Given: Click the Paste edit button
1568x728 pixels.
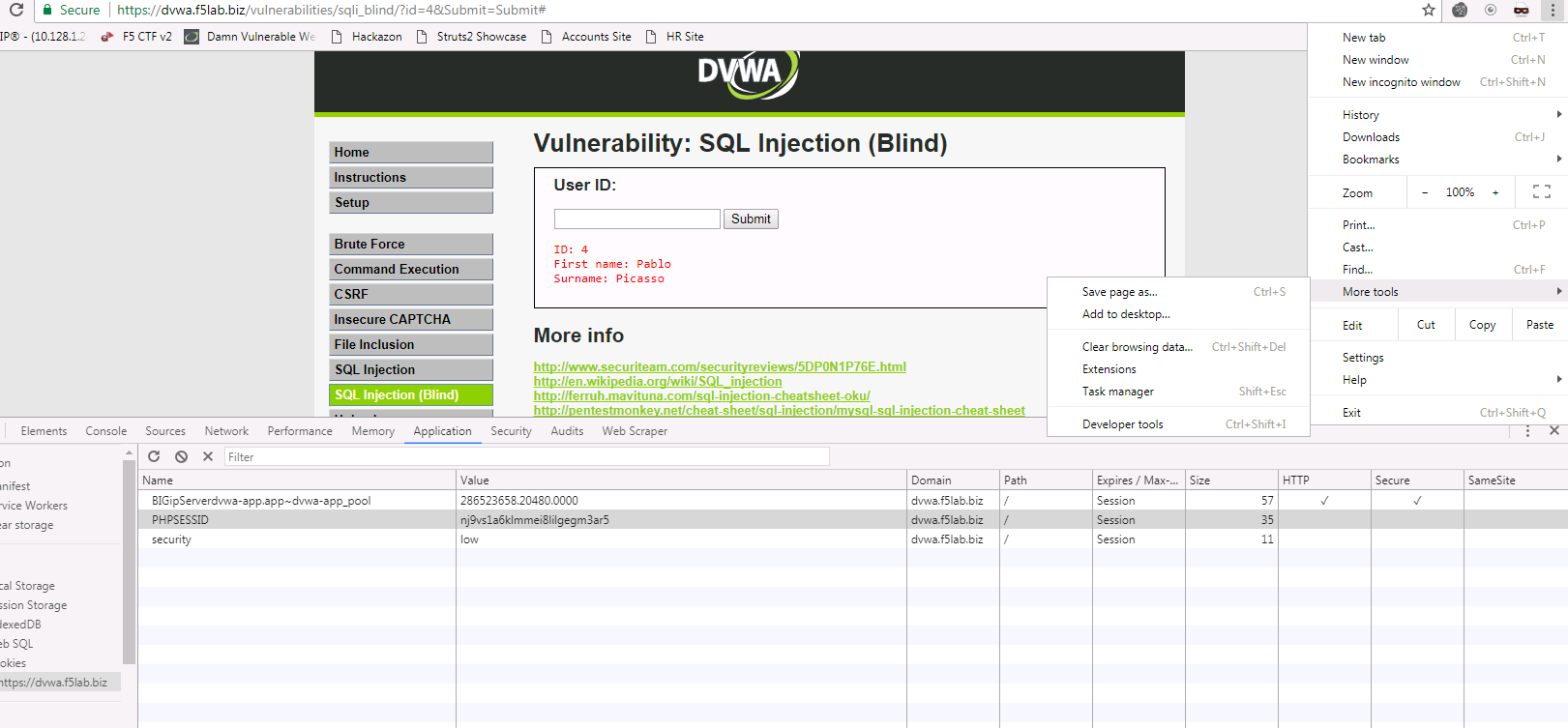Looking at the screenshot, I should (x=1540, y=325).
